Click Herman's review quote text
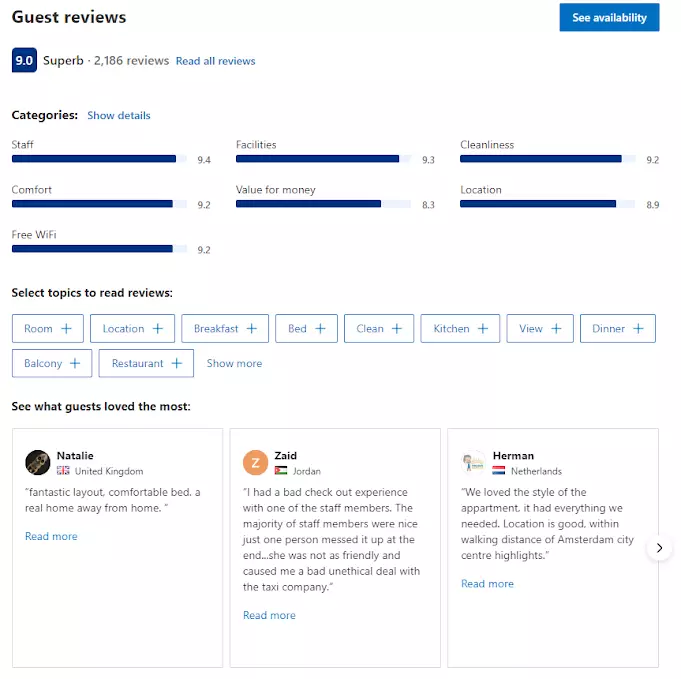This screenshot has width=681, height=679. point(548,524)
